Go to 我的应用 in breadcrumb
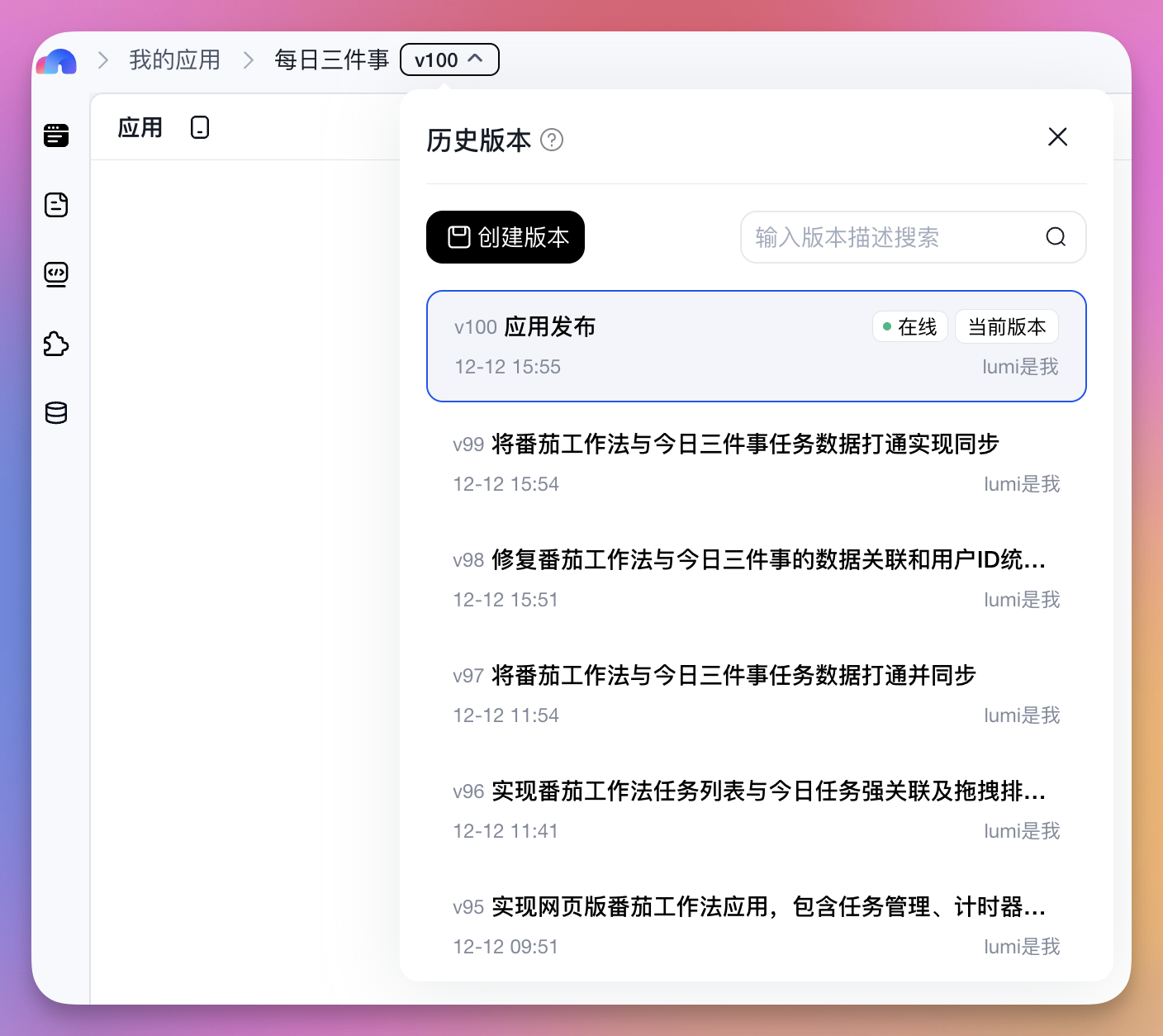Screen dimensions: 1163x1036 tap(174, 60)
